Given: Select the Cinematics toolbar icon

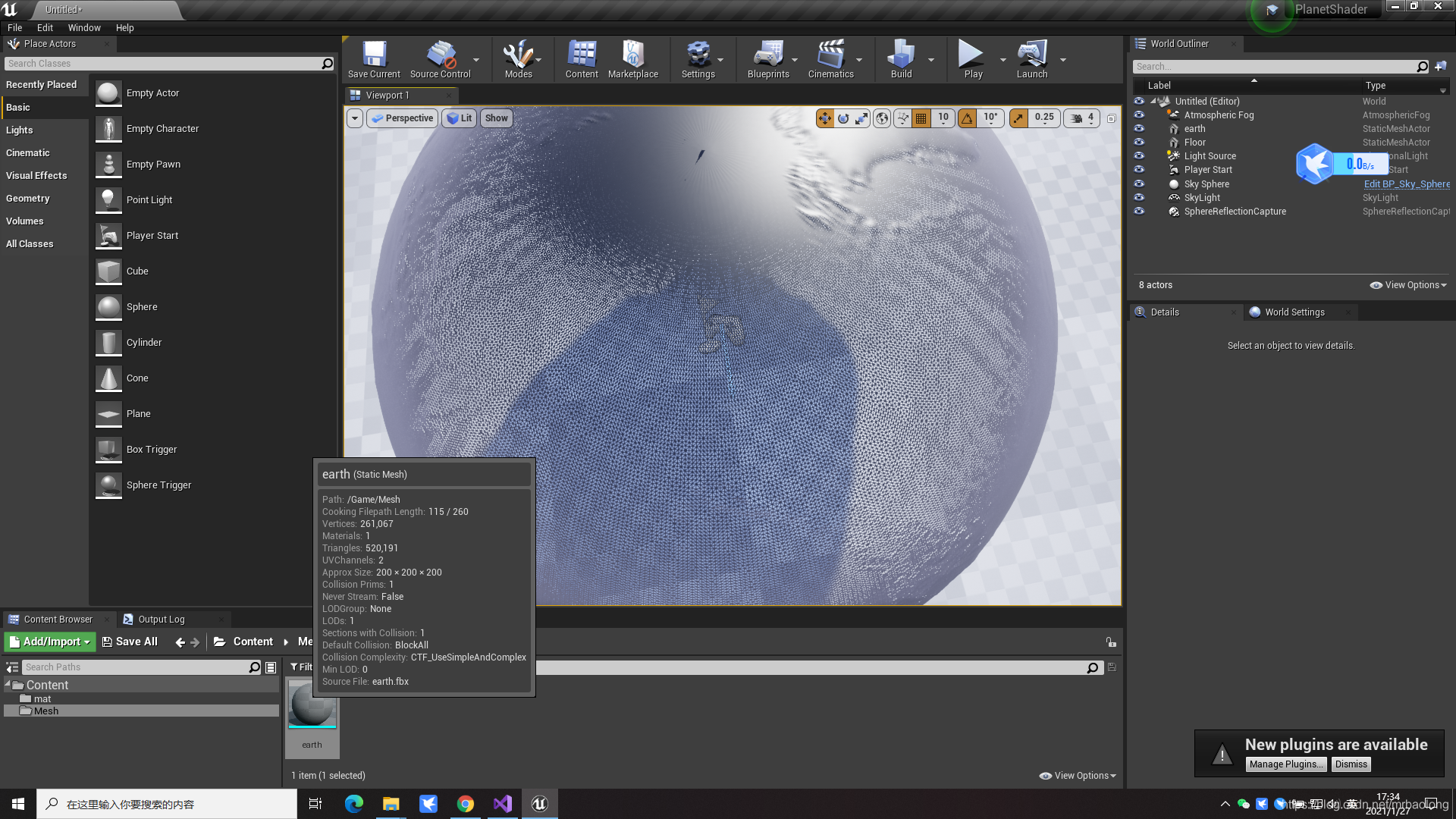Looking at the screenshot, I should 830,55.
